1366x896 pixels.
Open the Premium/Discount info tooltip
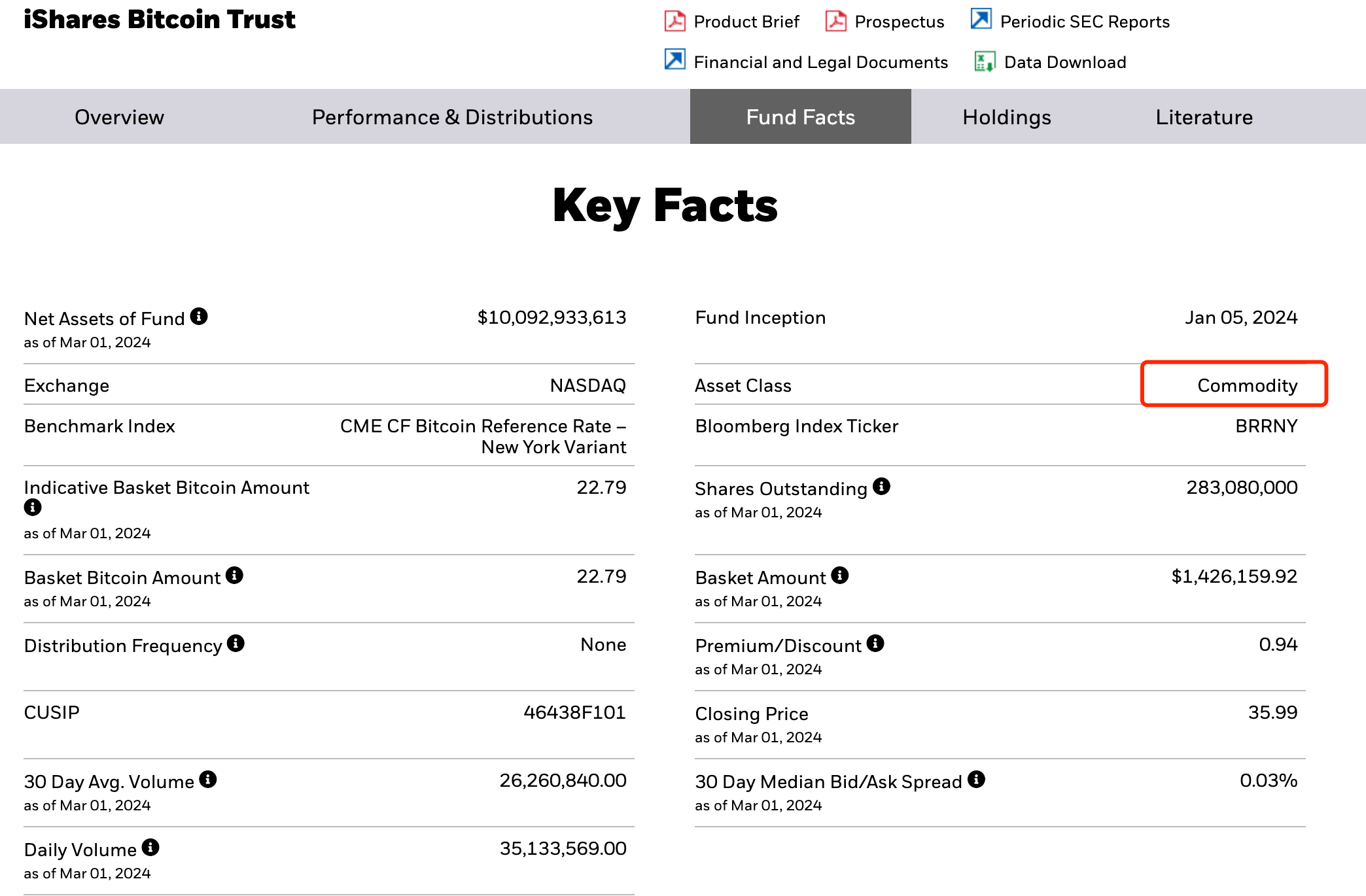pyautogui.click(x=875, y=644)
